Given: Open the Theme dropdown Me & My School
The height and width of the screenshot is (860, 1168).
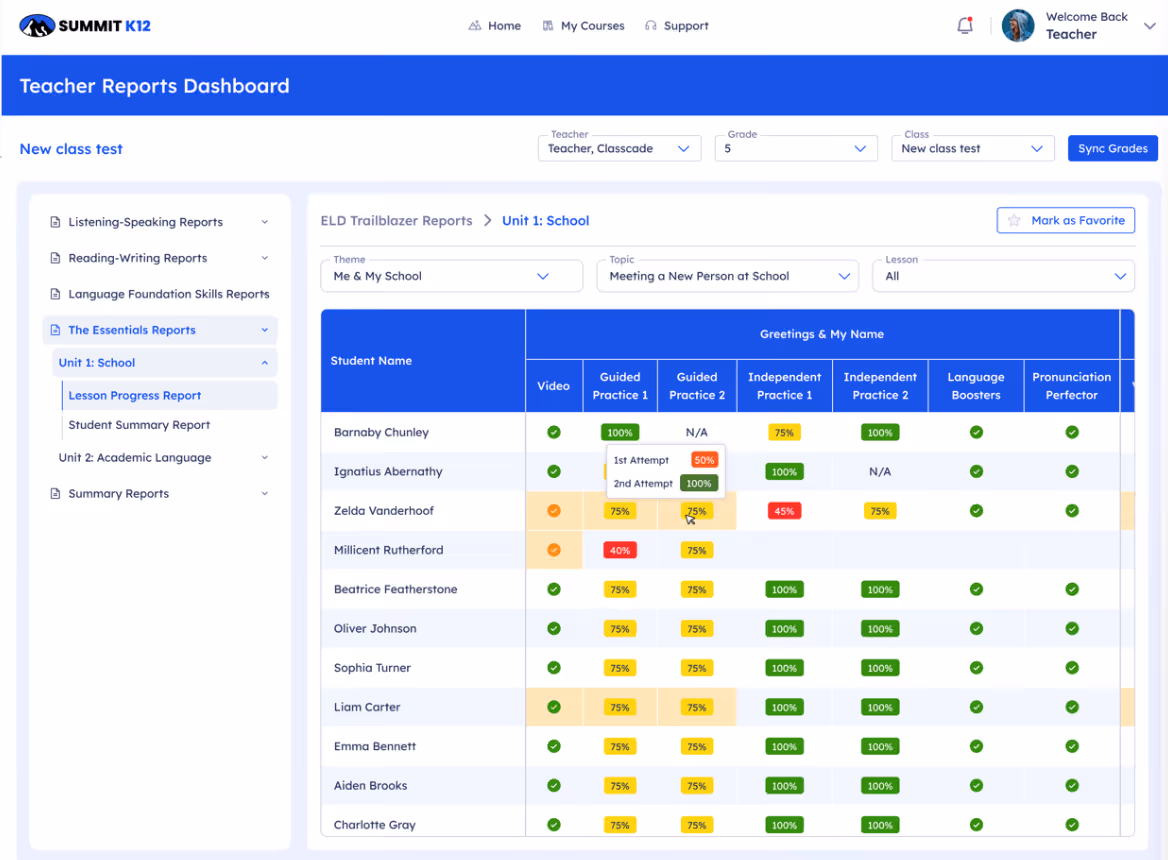Looking at the screenshot, I should pyautogui.click(x=451, y=276).
